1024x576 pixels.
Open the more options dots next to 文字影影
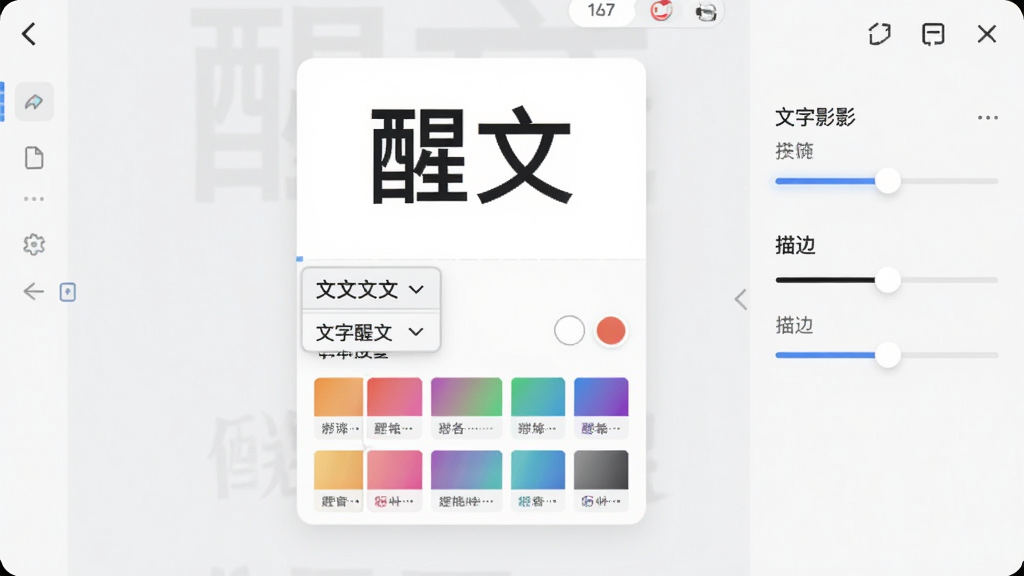(x=987, y=118)
